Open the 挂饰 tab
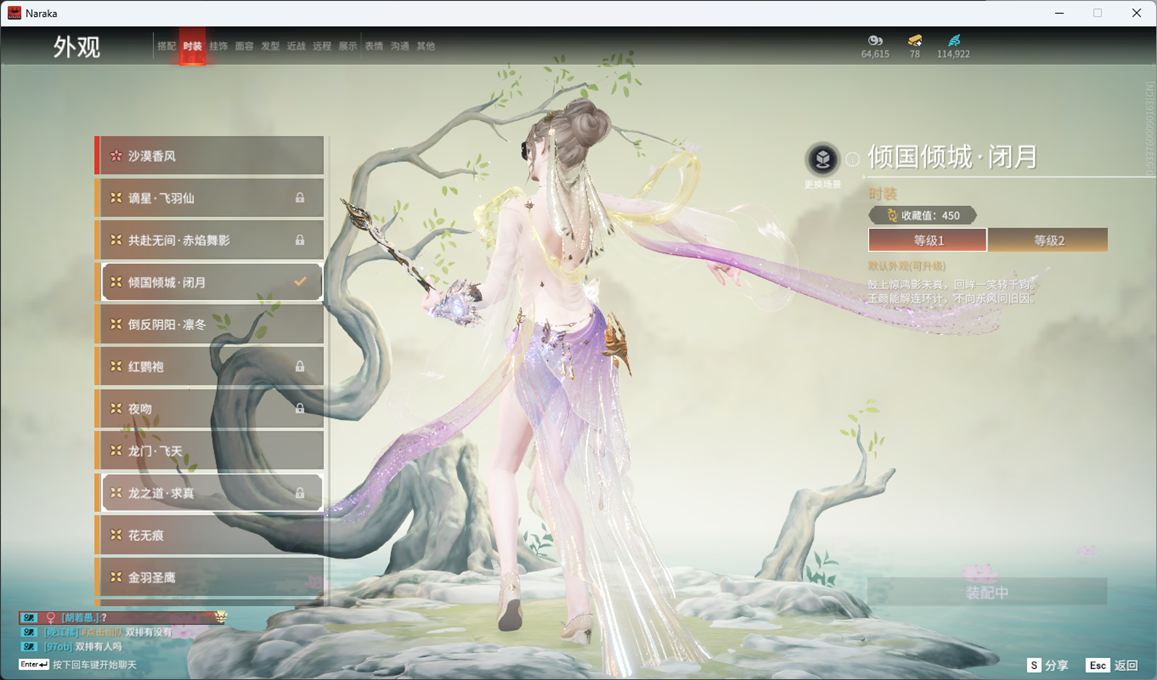This screenshot has height=680, width=1157. pos(218,46)
